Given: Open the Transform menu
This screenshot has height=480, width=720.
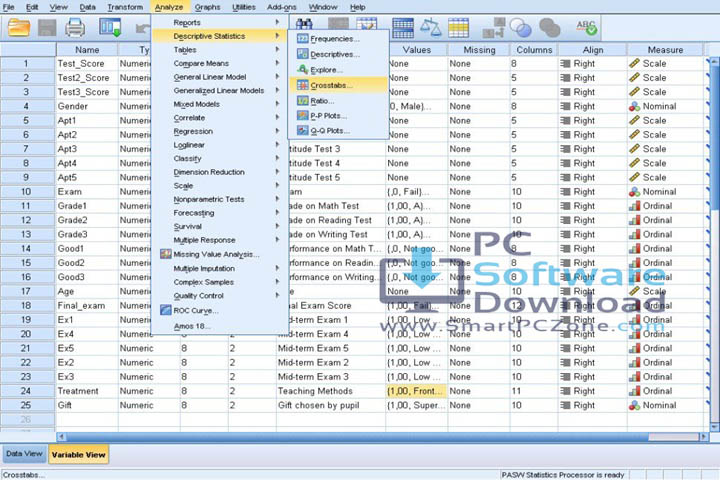Looking at the screenshot, I should (x=125, y=7).
